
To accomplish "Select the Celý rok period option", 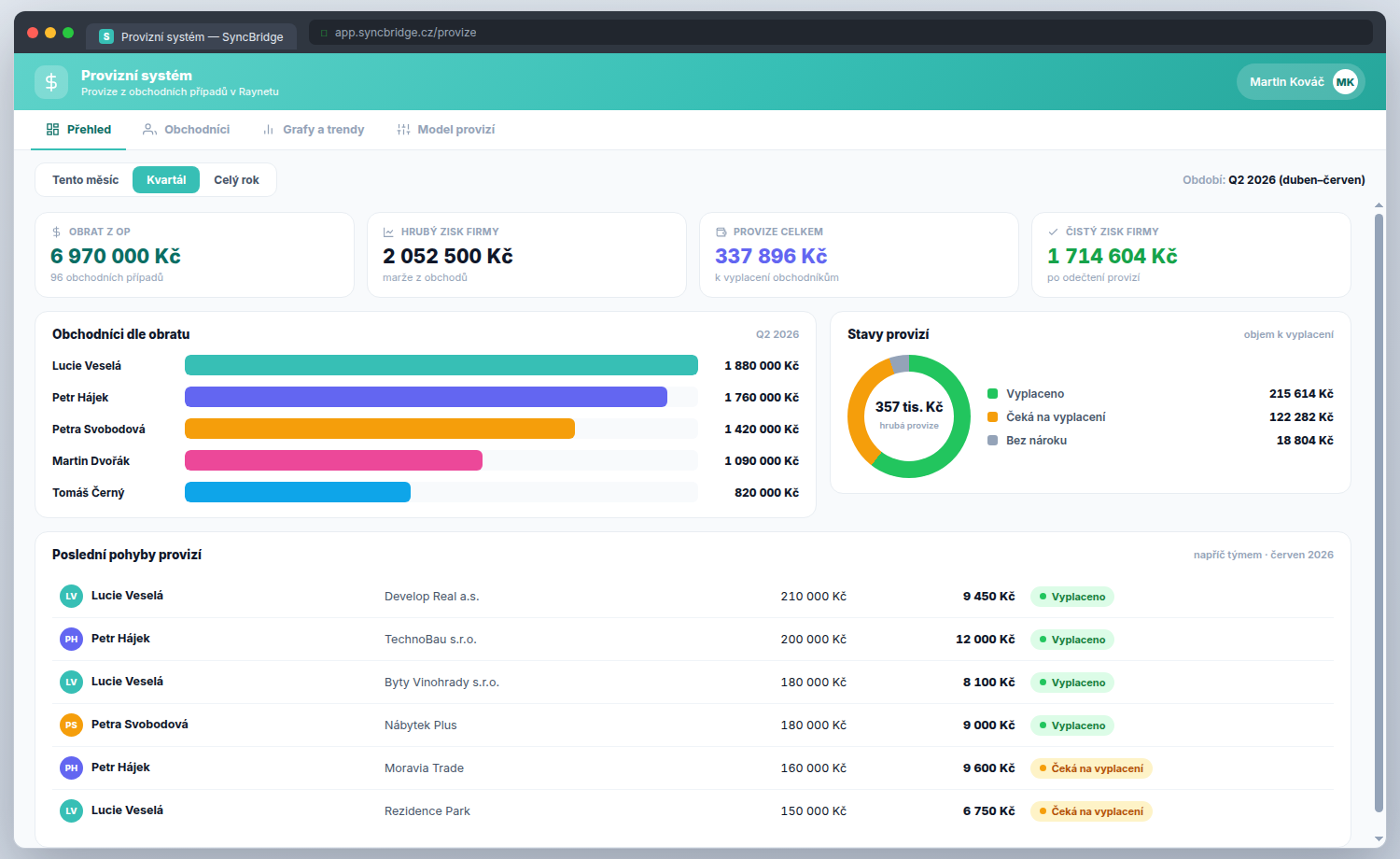I will (237, 180).
